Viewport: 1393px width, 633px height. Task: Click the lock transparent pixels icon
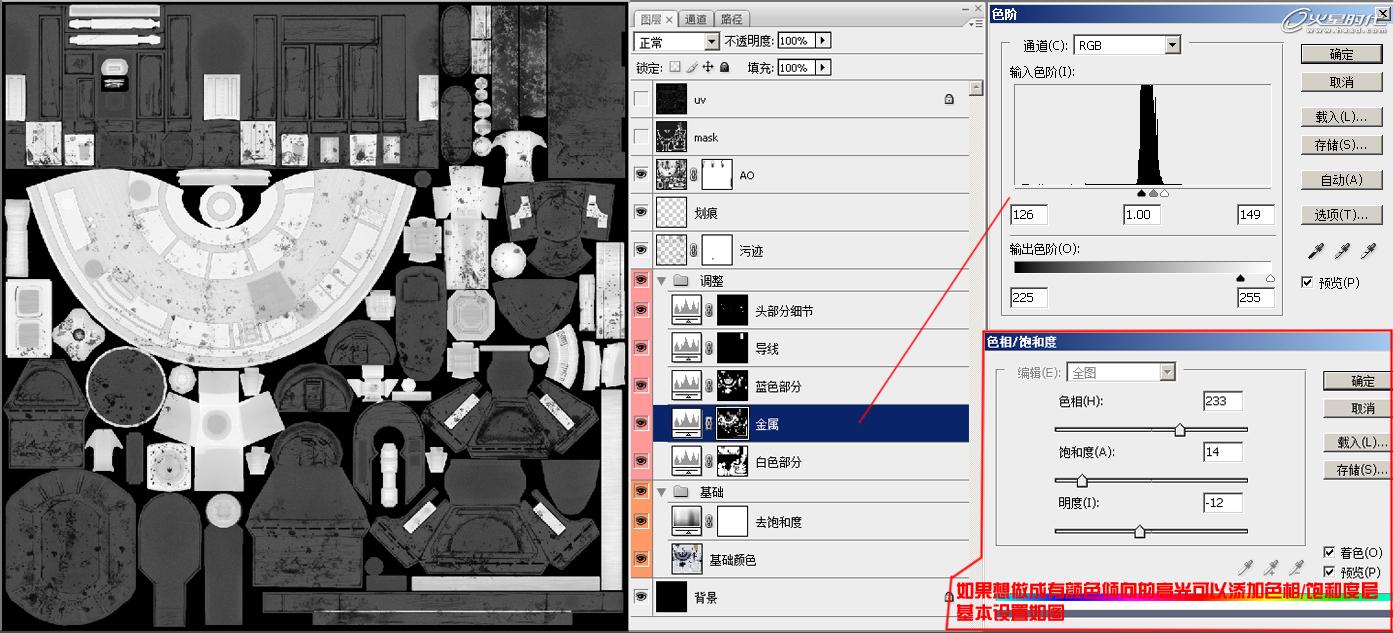click(675, 67)
